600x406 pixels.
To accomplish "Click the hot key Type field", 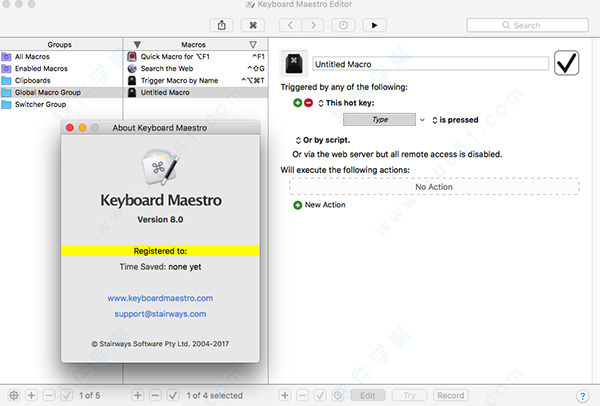I will [x=379, y=120].
